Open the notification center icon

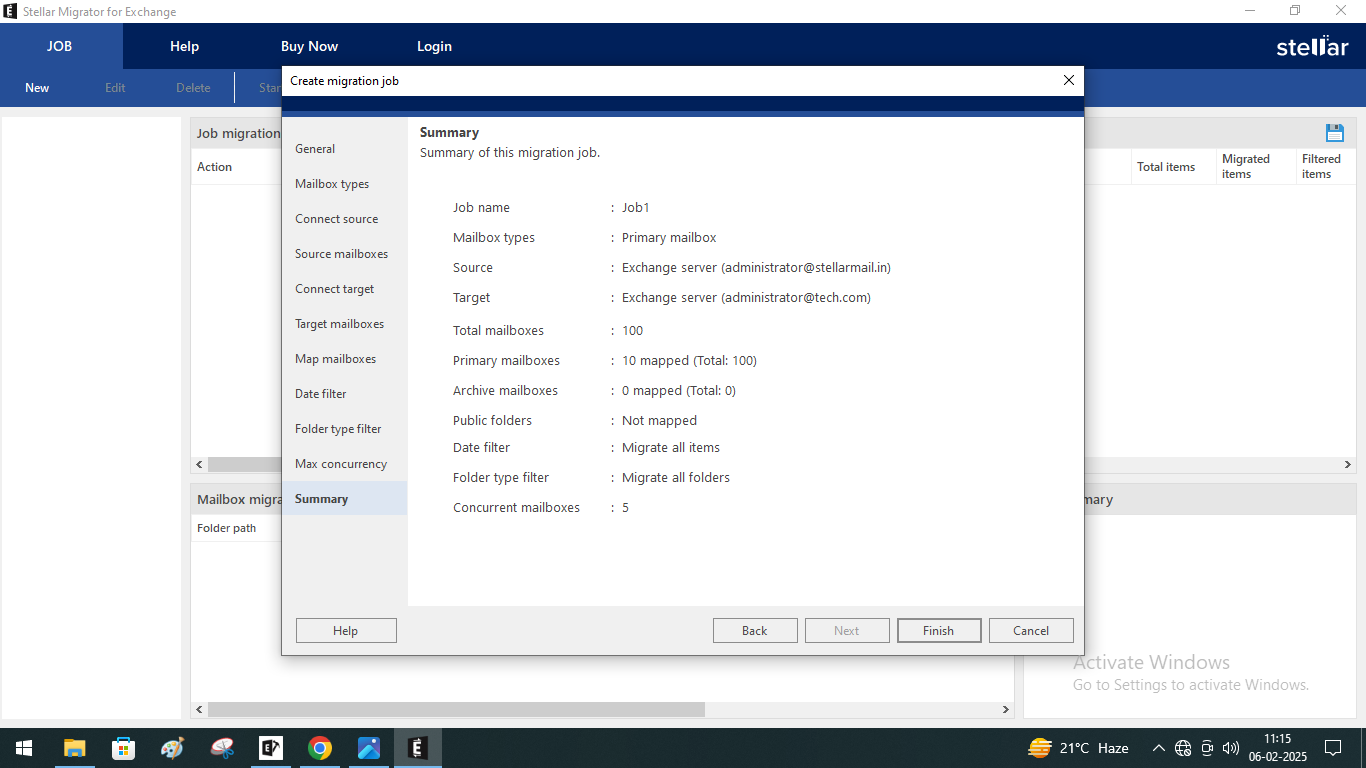(1333, 748)
